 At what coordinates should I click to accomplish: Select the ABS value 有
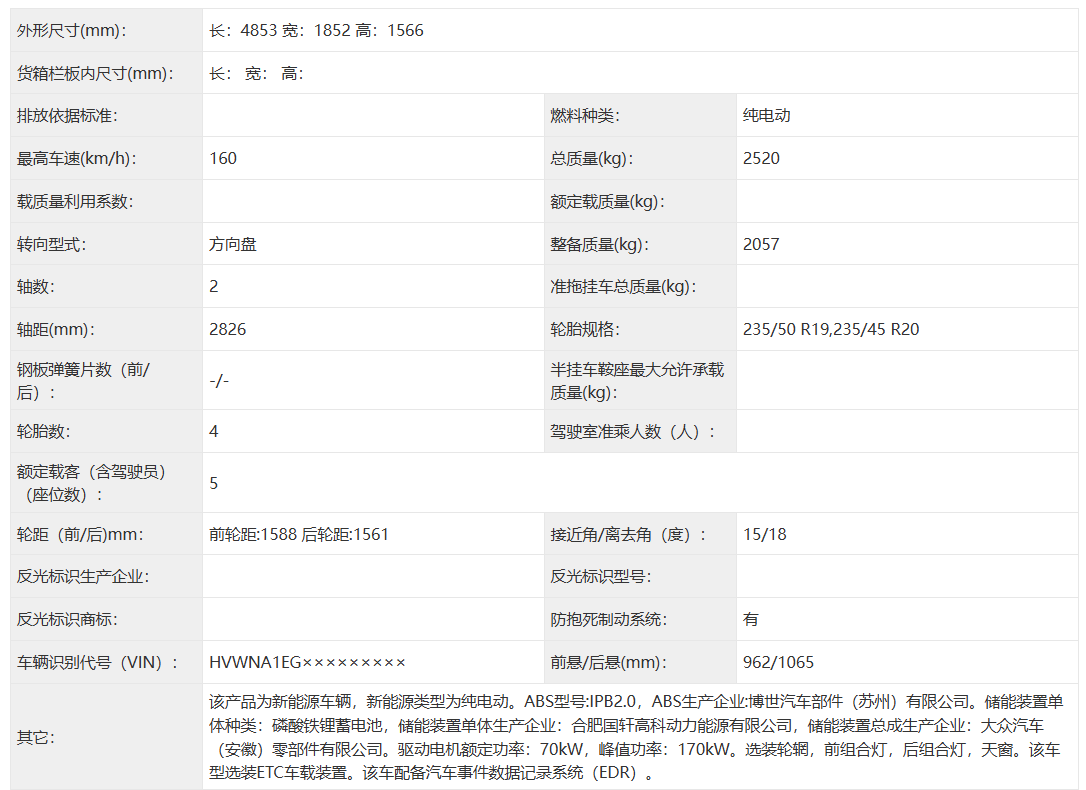(751, 619)
